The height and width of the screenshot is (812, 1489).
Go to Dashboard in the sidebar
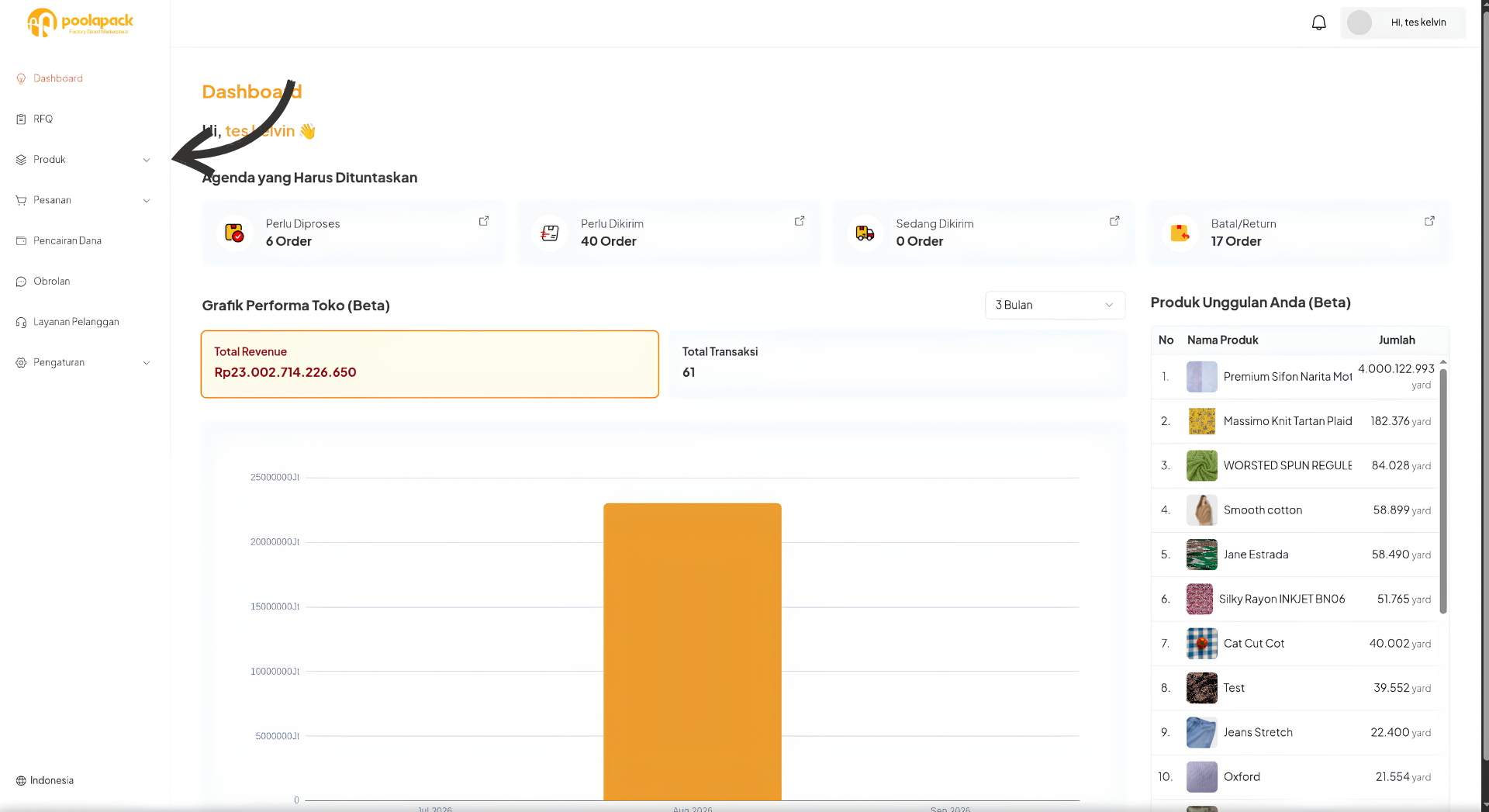point(58,78)
